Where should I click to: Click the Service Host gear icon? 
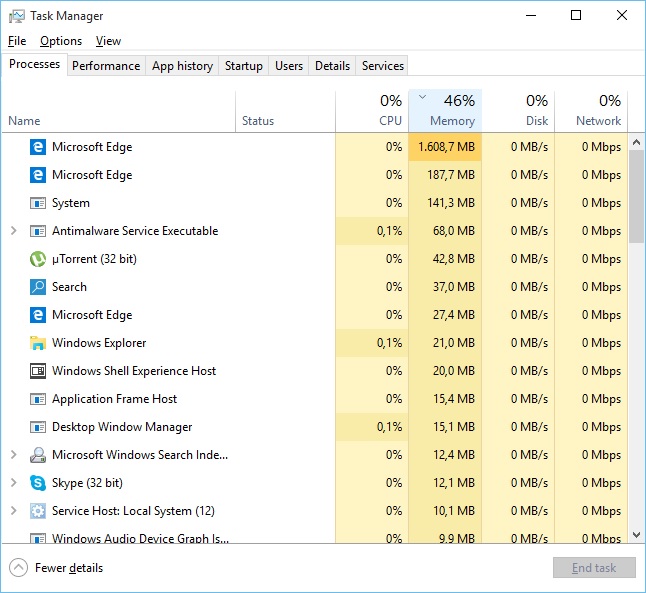pyautogui.click(x=38, y=511)
